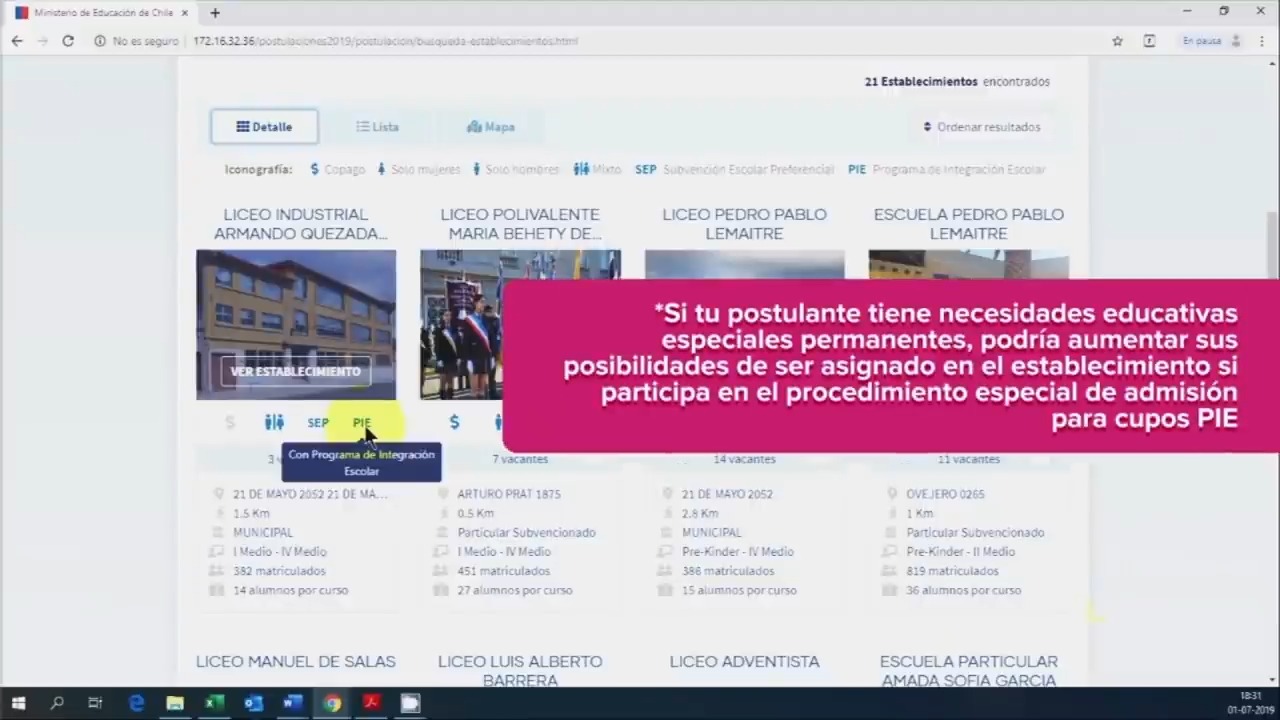The width and height of the screenshot is (1280, 720).
Task: Click the 'ARTURO PRAT 1875' address
Action: (509, 494)
